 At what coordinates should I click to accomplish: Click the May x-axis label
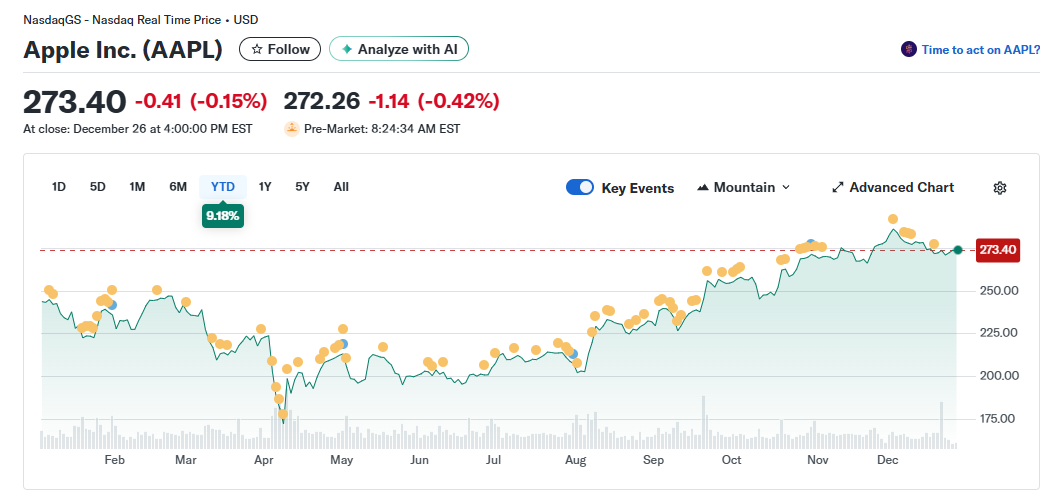[x=342, y=460]
